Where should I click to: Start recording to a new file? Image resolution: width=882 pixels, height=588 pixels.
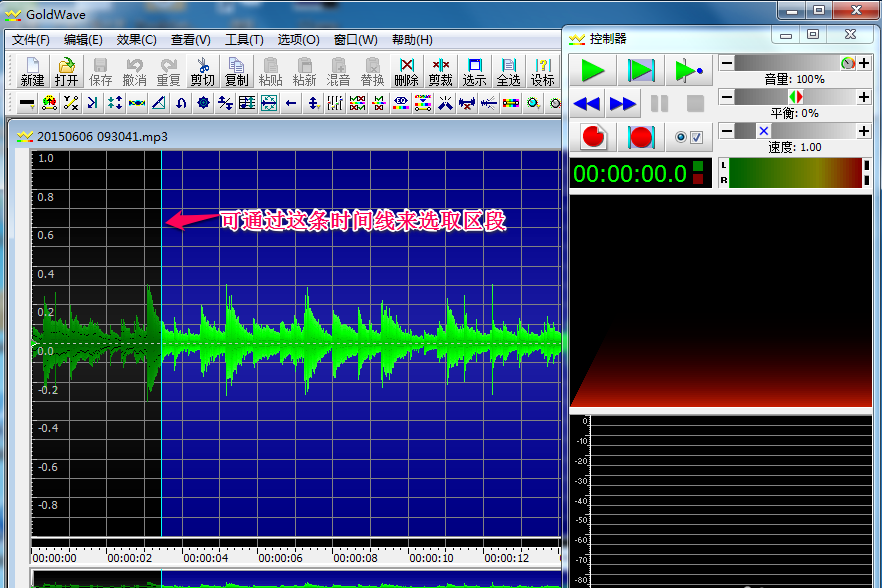coord(593,137)
